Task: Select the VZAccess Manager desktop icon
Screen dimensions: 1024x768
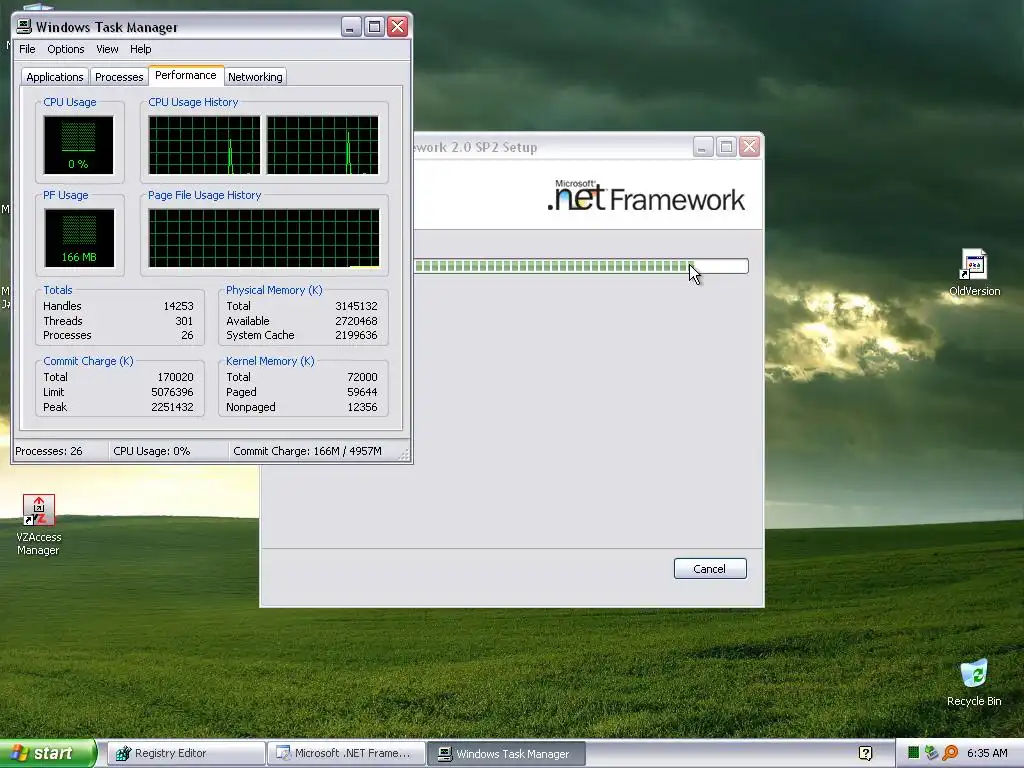Action: click(x=39, y=525)
